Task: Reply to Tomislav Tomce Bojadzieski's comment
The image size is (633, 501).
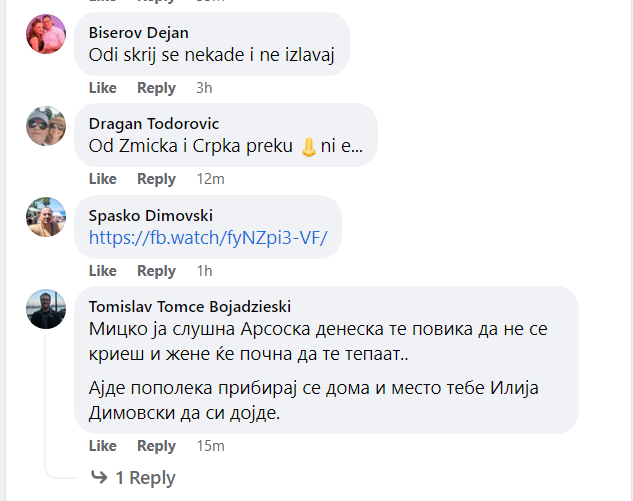Action: click(x=156, y=446)
